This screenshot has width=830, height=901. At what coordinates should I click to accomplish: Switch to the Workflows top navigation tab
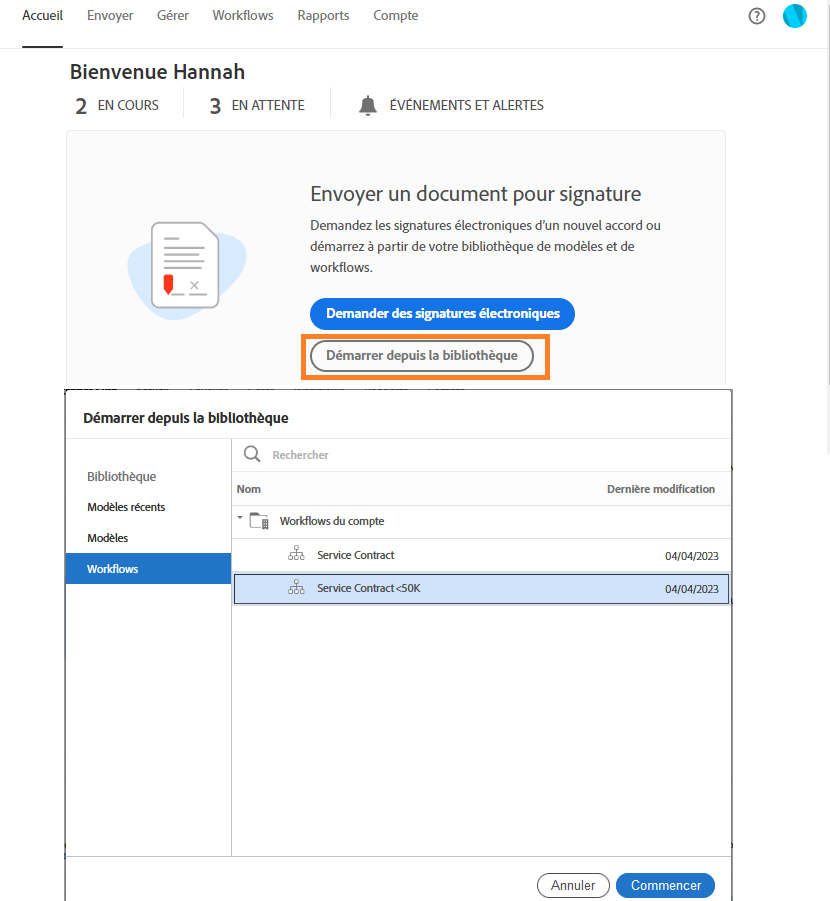[x=243, y=16]
